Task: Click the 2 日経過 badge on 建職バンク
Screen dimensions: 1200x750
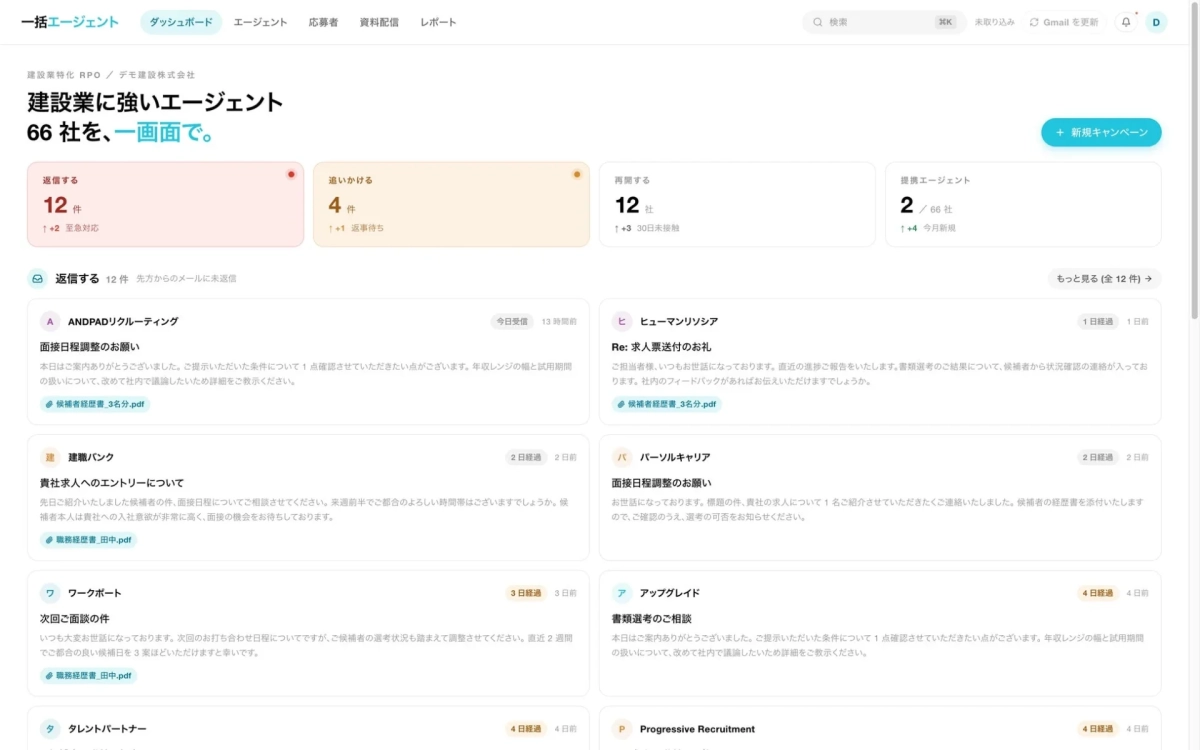Action: pyautogui.click(x=526, y=457)
